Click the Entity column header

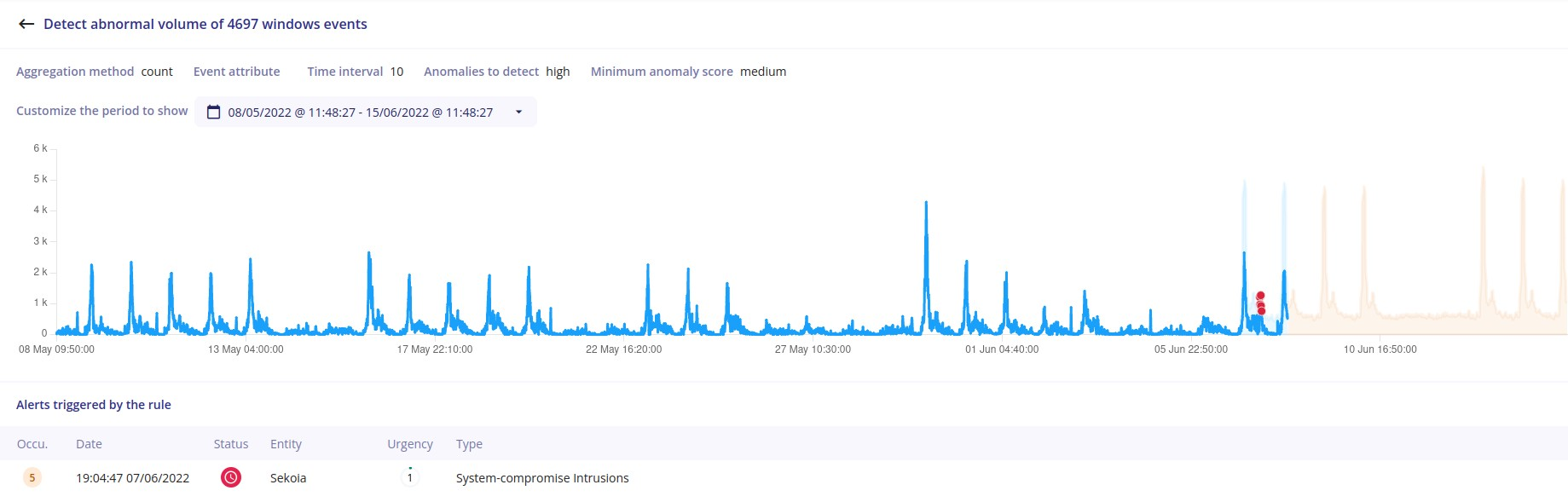click(x=286, y=444)
